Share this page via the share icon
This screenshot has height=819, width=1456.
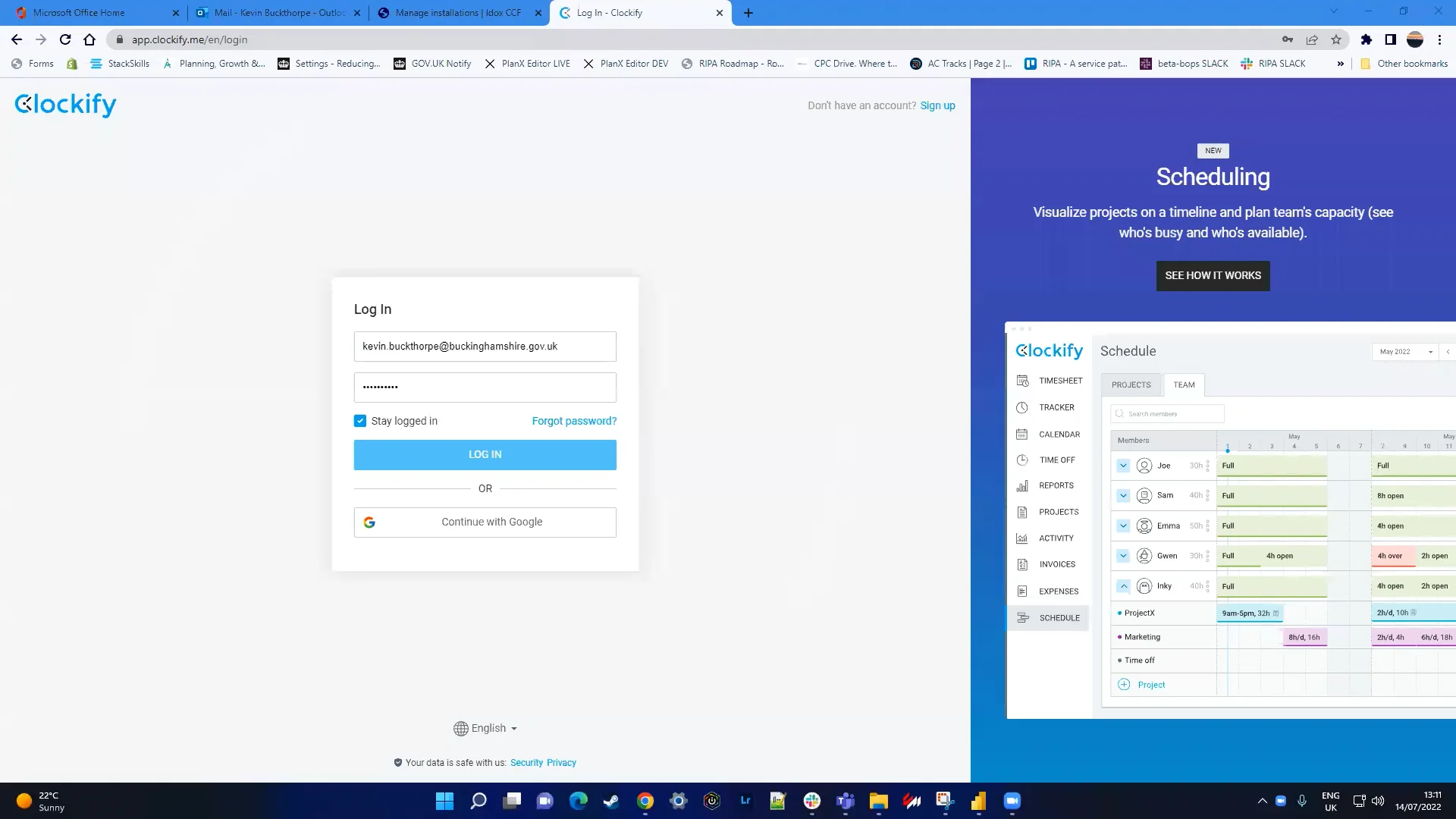(1312, 39)
